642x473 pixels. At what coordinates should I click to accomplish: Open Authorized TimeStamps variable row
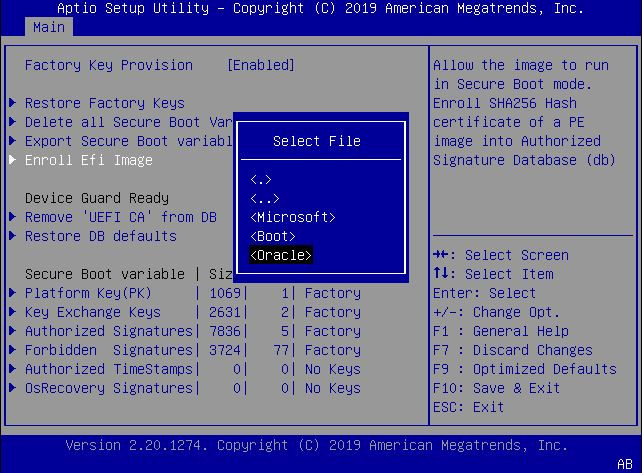[x=193, y=369]
